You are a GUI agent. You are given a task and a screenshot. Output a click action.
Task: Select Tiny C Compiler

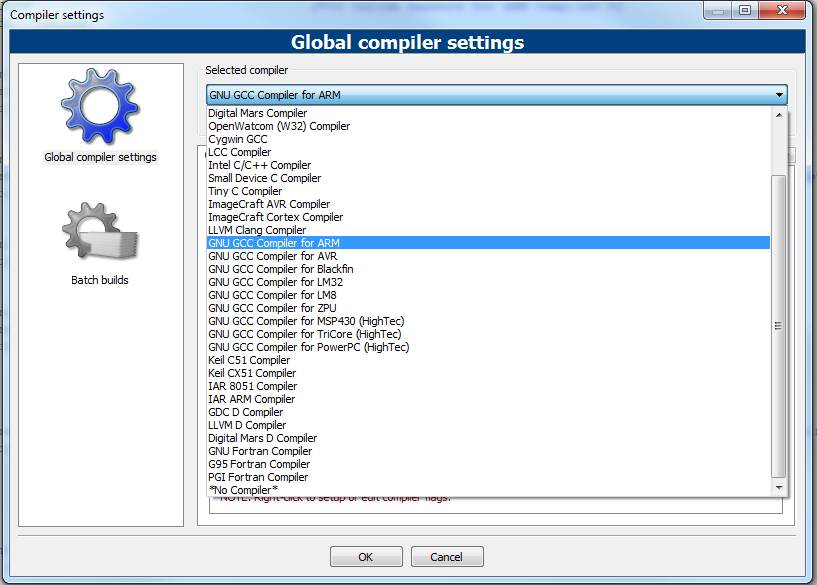pos(488,191)
